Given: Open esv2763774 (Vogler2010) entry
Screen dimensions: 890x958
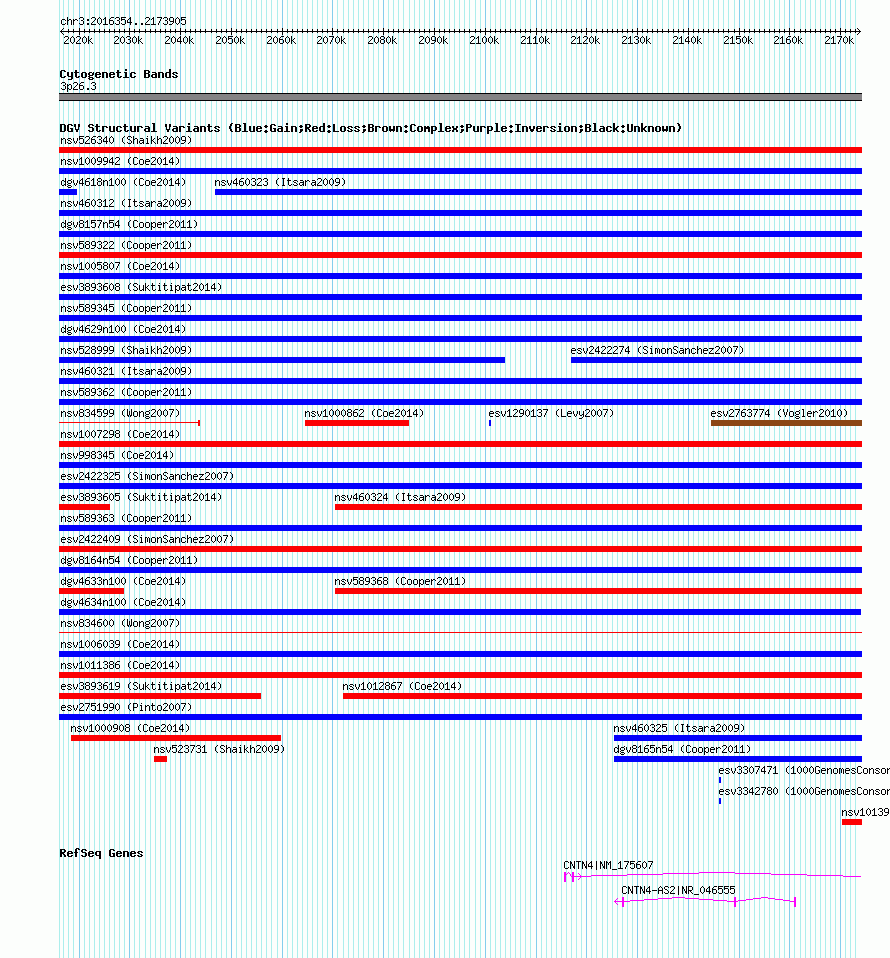Looking at the screenshot, I should [779, 413].
